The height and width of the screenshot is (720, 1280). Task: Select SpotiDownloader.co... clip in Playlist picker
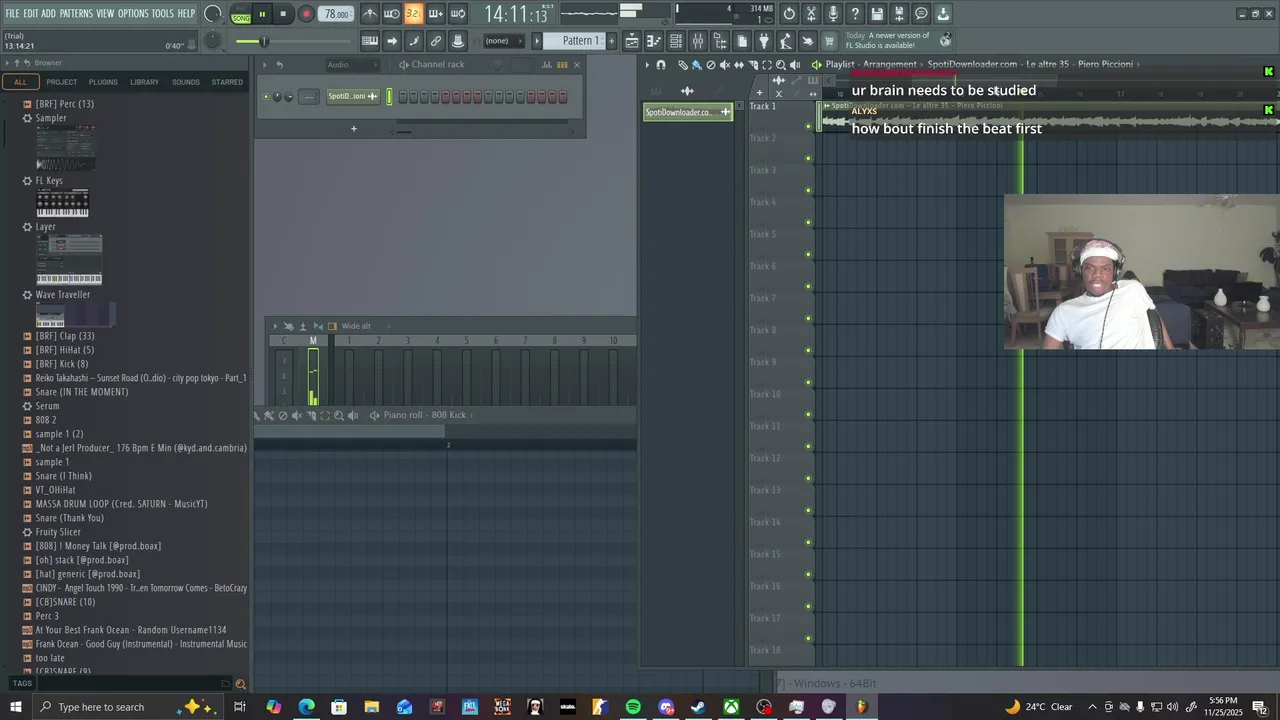click(x=688, y=112)
